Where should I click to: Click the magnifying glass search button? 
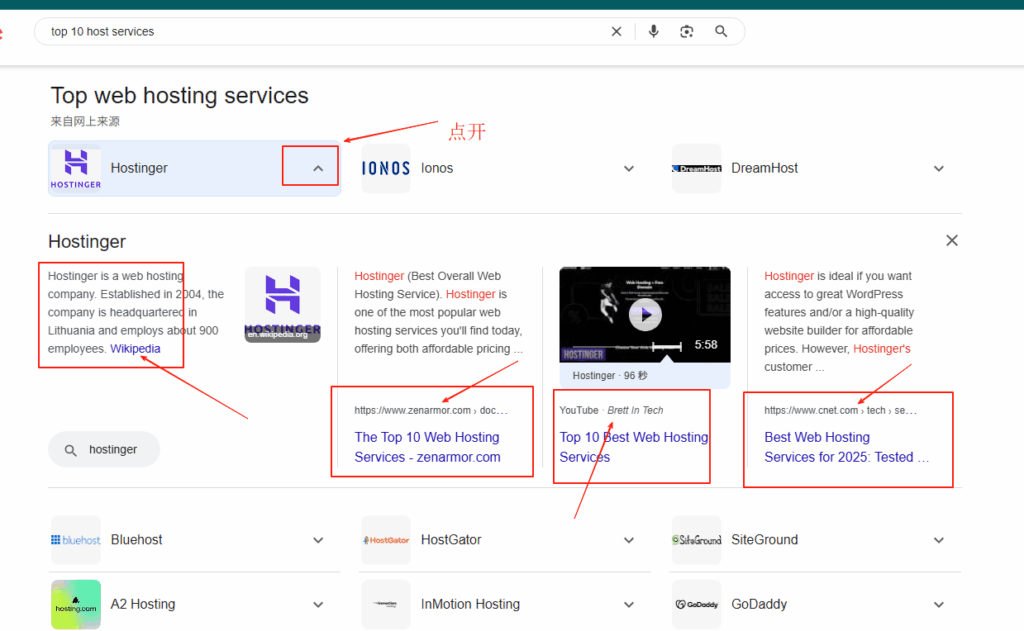(x=721, y=32)
